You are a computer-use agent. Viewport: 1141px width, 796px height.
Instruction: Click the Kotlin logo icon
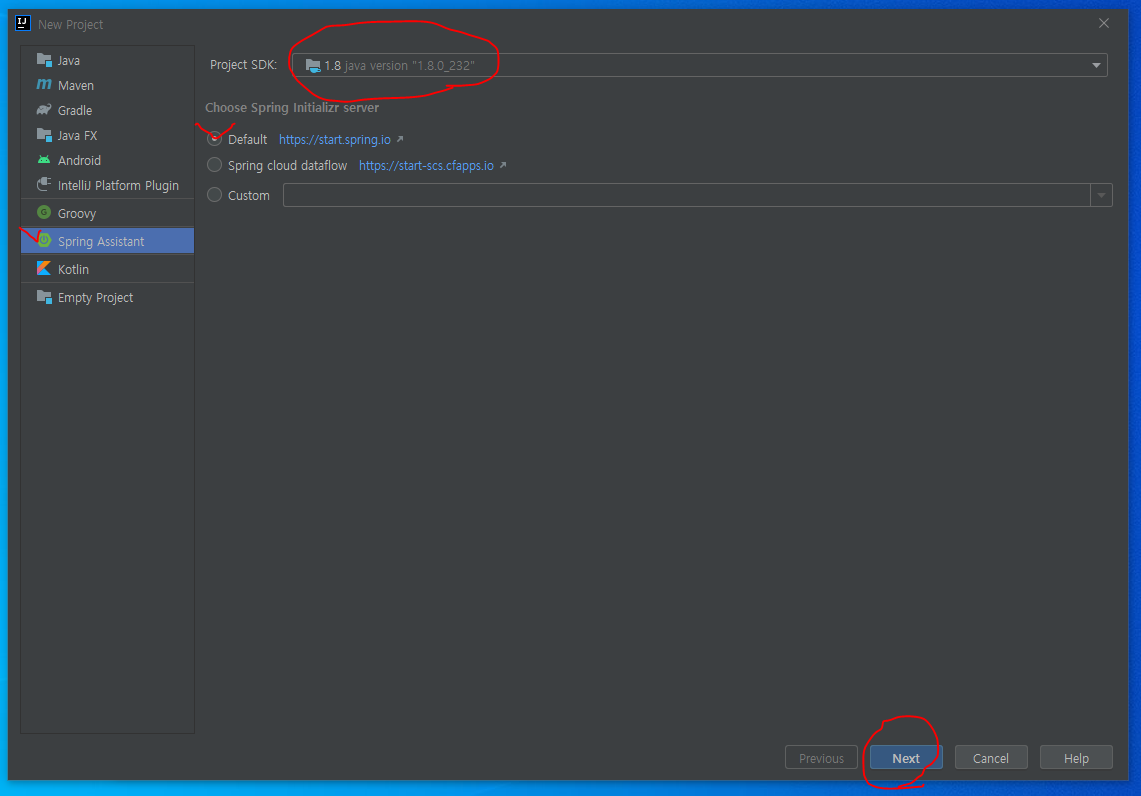(x=44, y=268)
